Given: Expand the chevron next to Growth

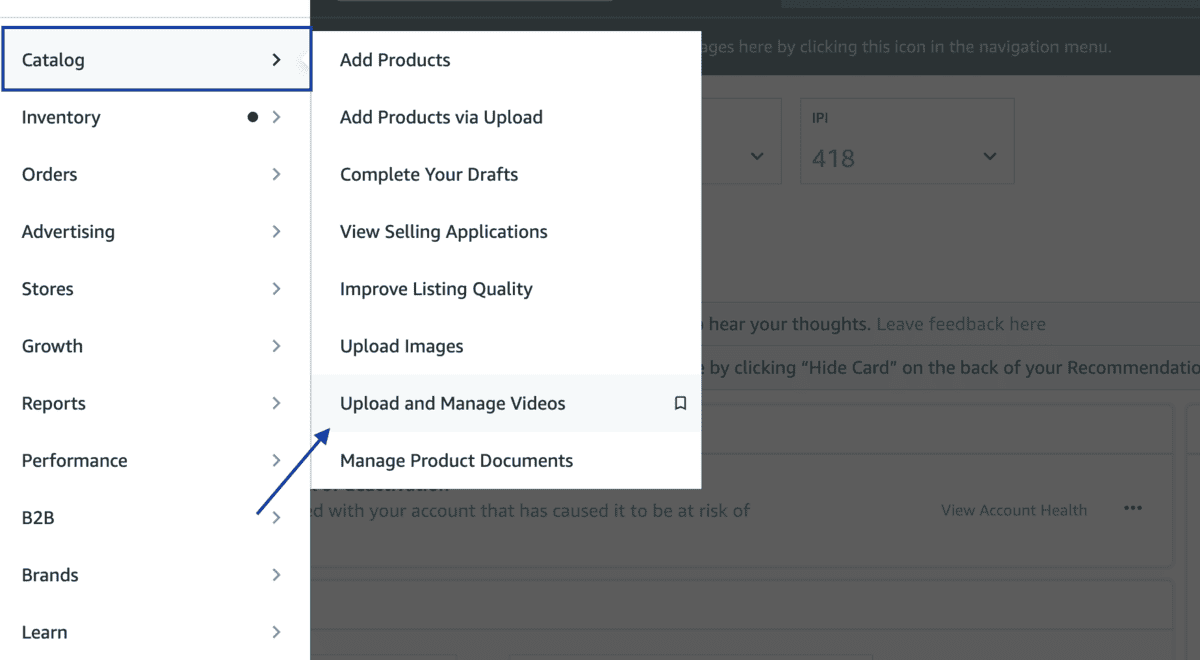Looking at the screenshot, I should pyautogui.click(x=277, y=346).
